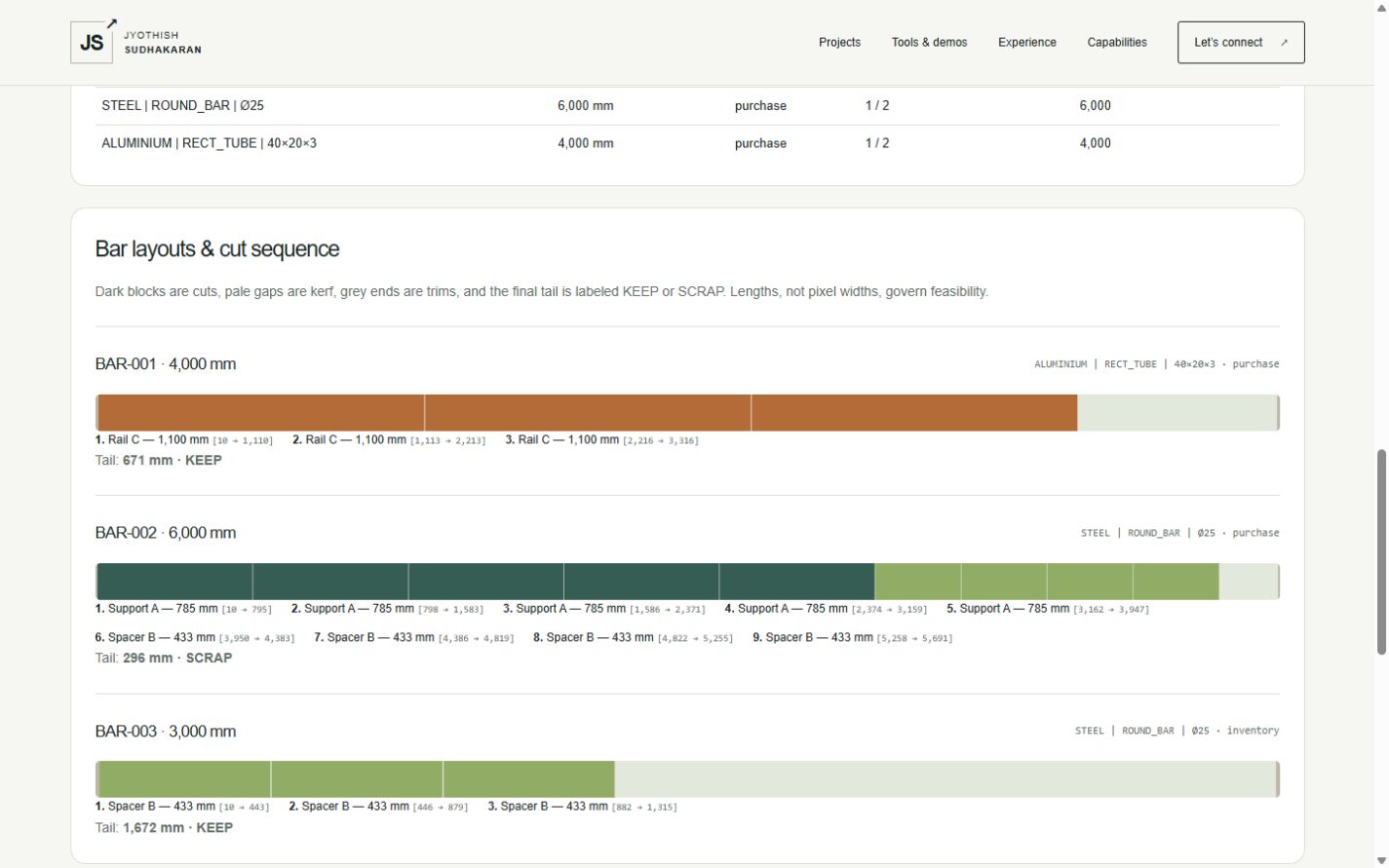Image resolution: width=1389 pixels, height=868 pixels.
Task: Click the pale tail segment of BAR-001
Action: (x=1177, y=413)
